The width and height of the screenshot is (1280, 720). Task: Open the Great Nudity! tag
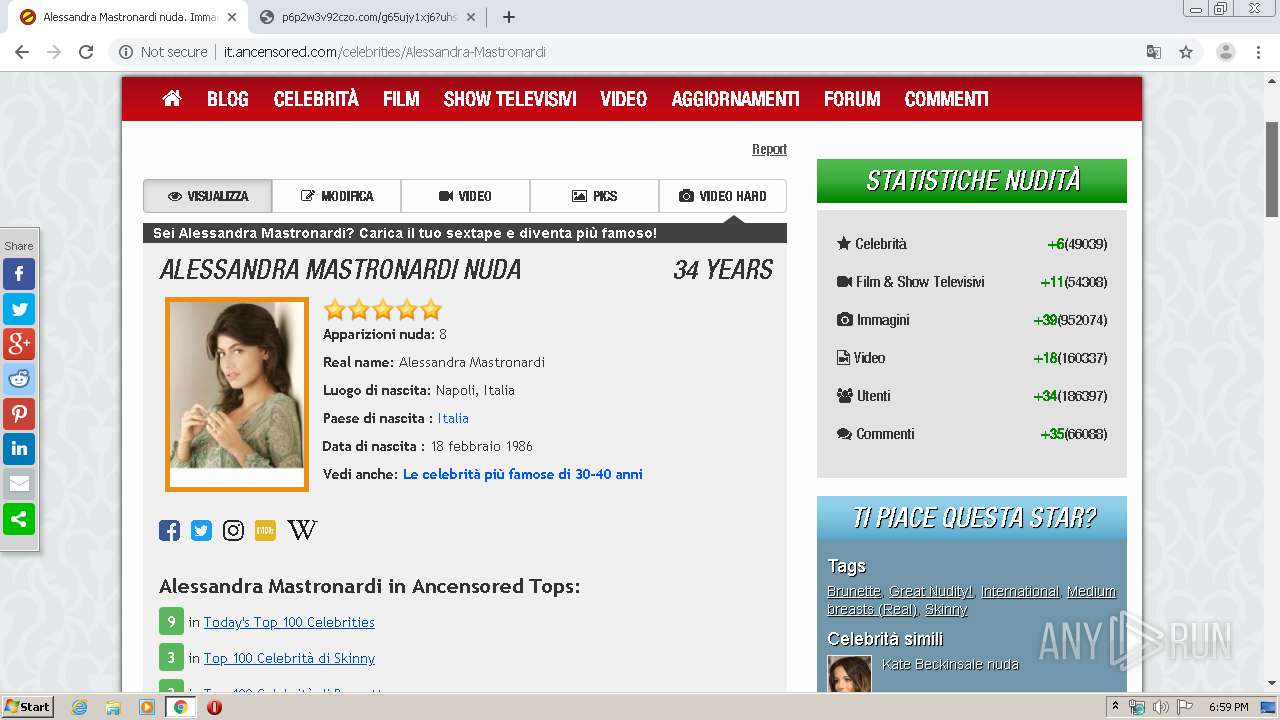pos(930,591)
